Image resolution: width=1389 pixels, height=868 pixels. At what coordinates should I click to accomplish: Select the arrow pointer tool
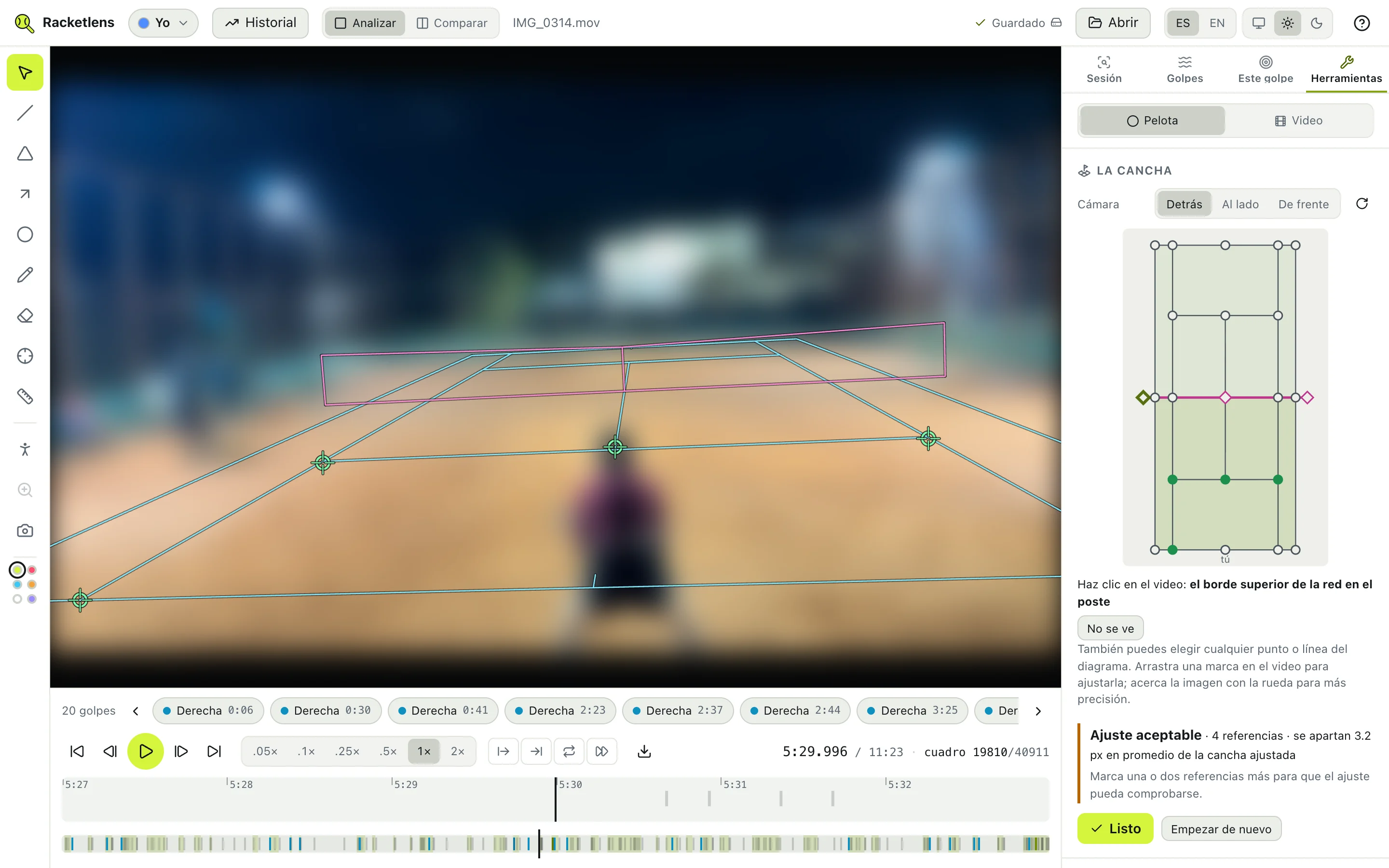(25, 72)
